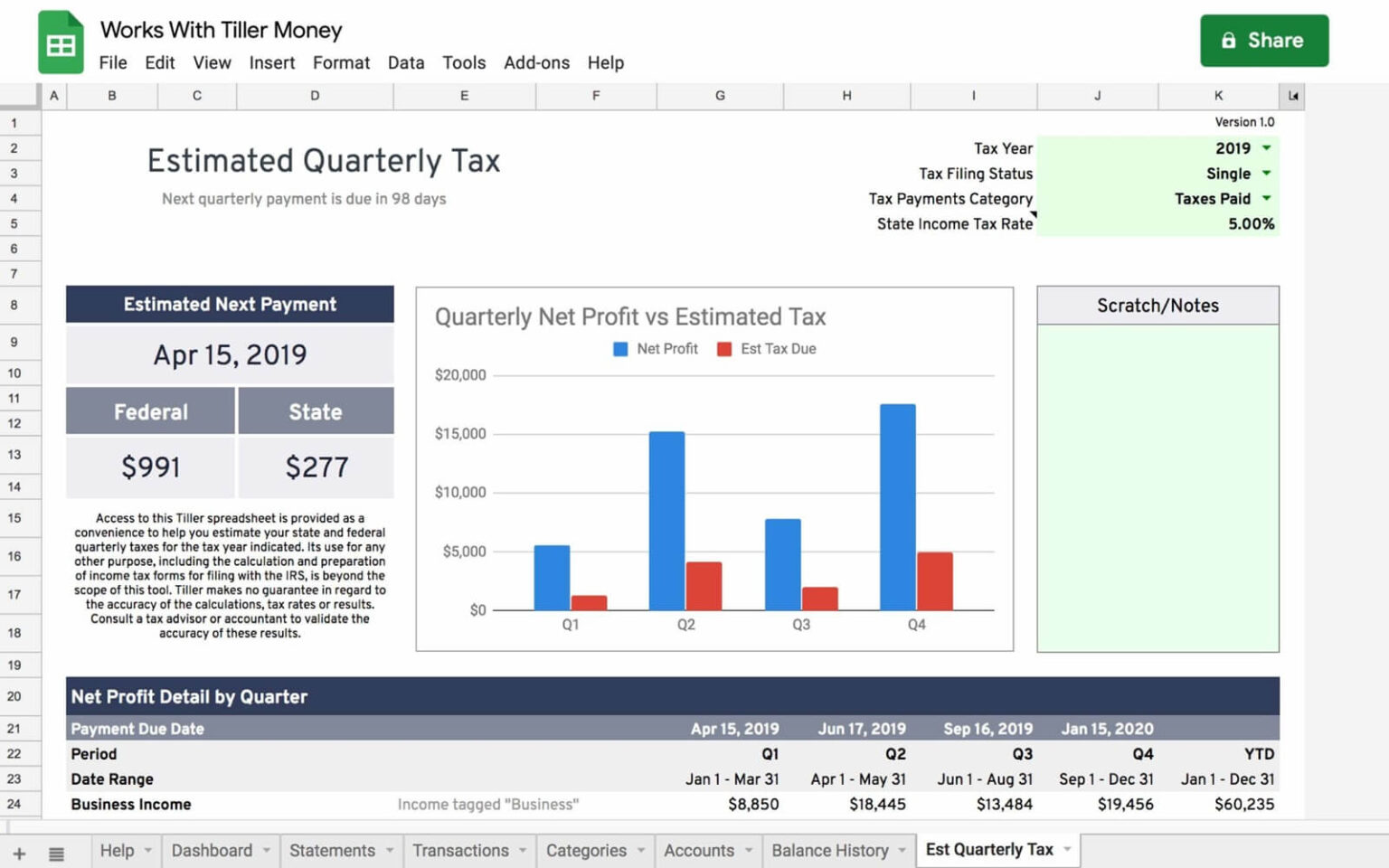
Task: Open the Accounts tab dropdown arrow
Action: tap(748, 850)
